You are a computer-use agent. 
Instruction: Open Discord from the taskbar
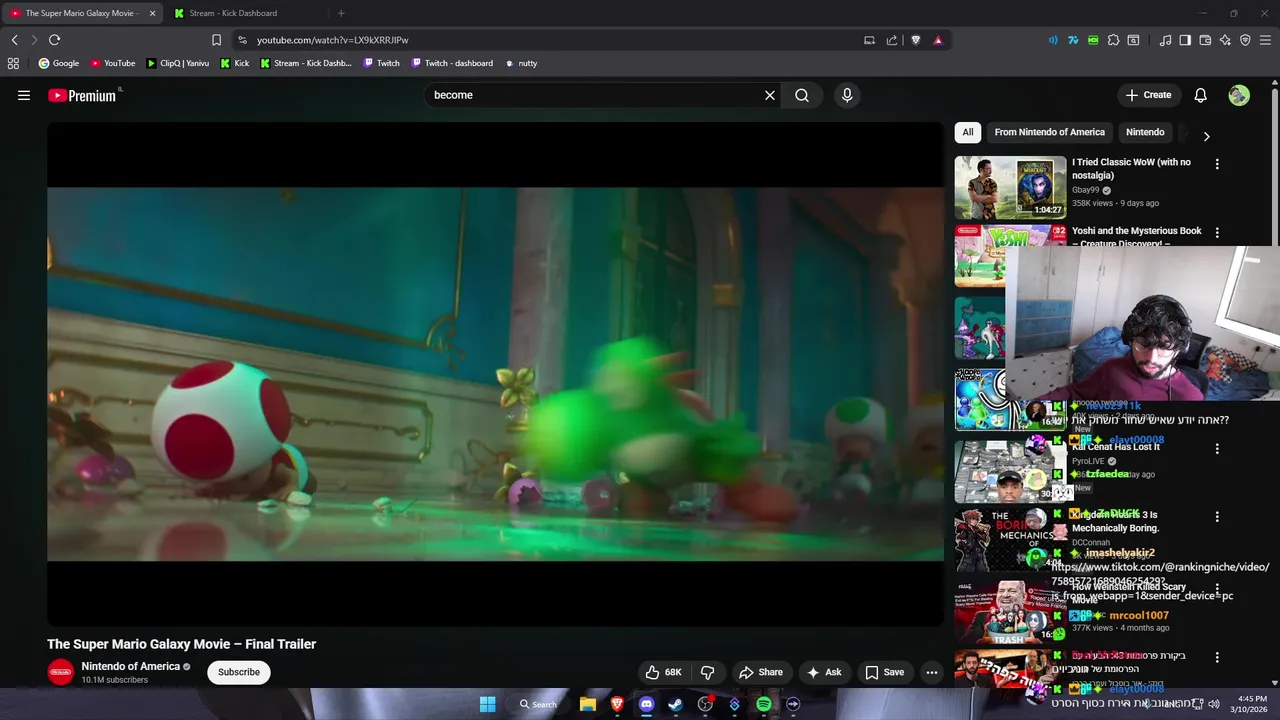(646, 704)
